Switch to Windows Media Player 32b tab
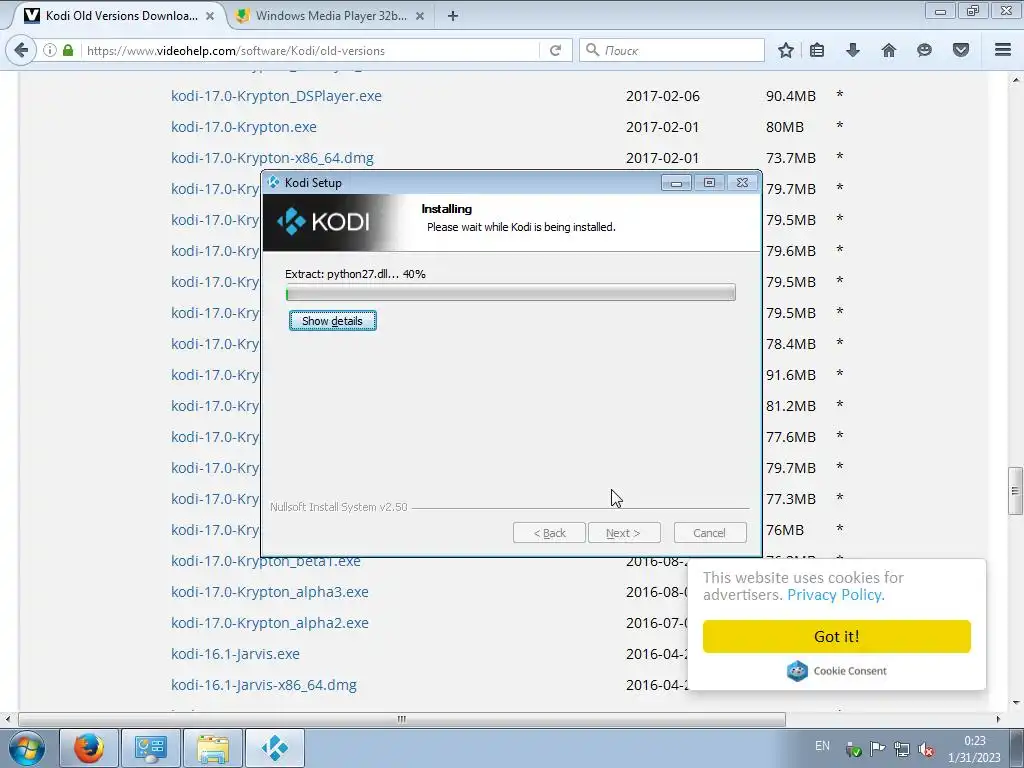This screenshot has height=768, width=1024. [x=330, y=16]
